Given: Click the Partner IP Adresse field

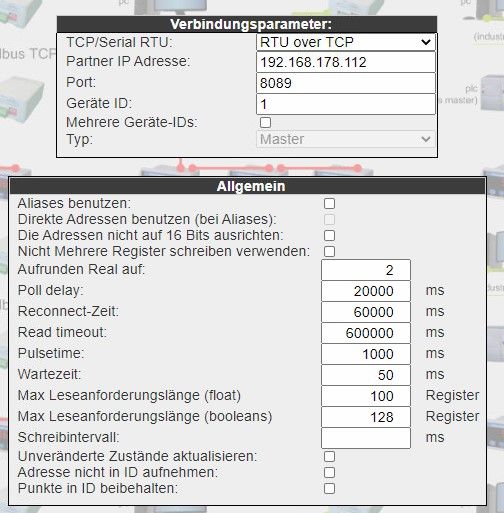Looking at the screenshot, I should tap(346, 62).
